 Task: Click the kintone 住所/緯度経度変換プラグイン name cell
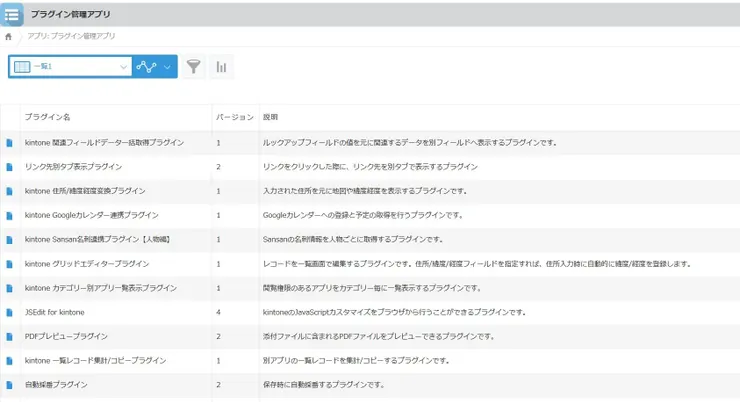click(85, 191)
